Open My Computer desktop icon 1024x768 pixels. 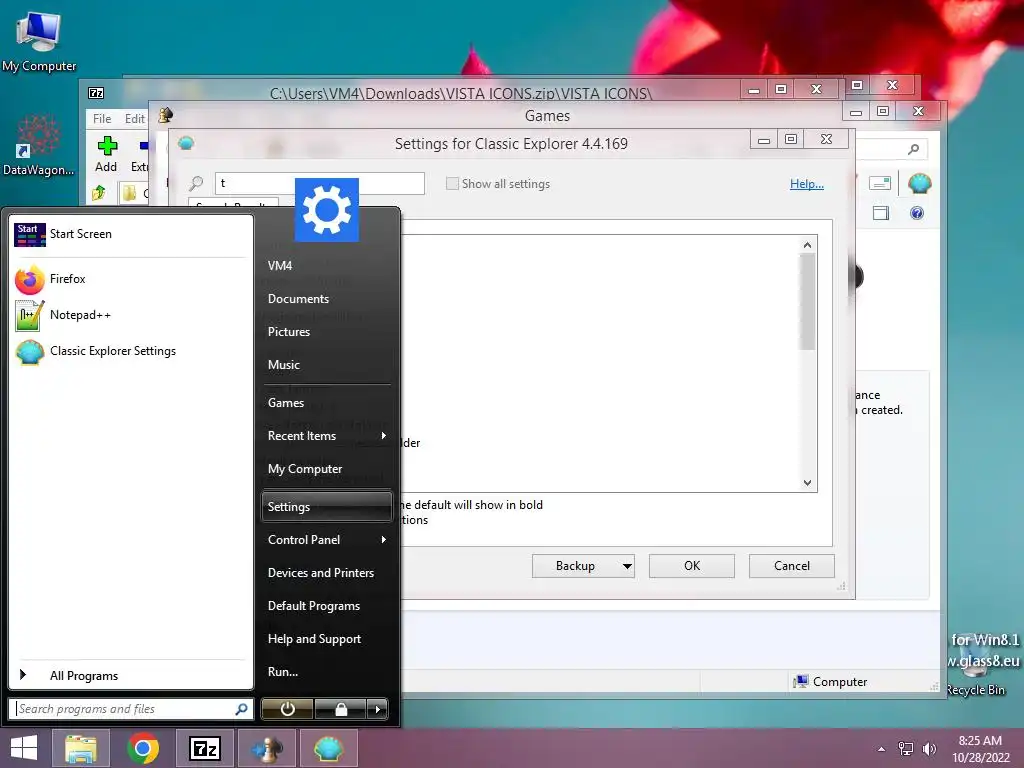click(39, 41)
